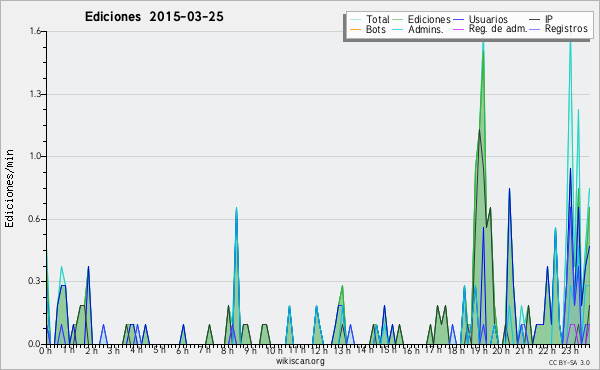
Task: Click the 'Ediciones/min' y-axis label
Action: pyautogui.click(x=9, y=188)
